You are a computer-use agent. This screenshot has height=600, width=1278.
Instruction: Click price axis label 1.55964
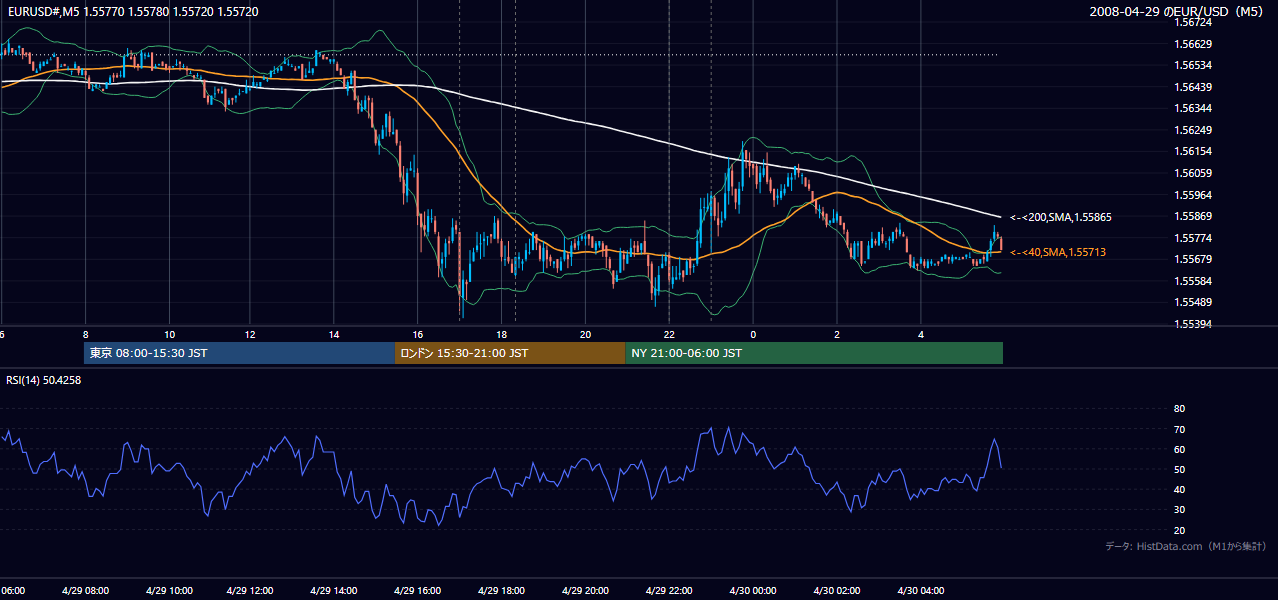pos(1191,195)
